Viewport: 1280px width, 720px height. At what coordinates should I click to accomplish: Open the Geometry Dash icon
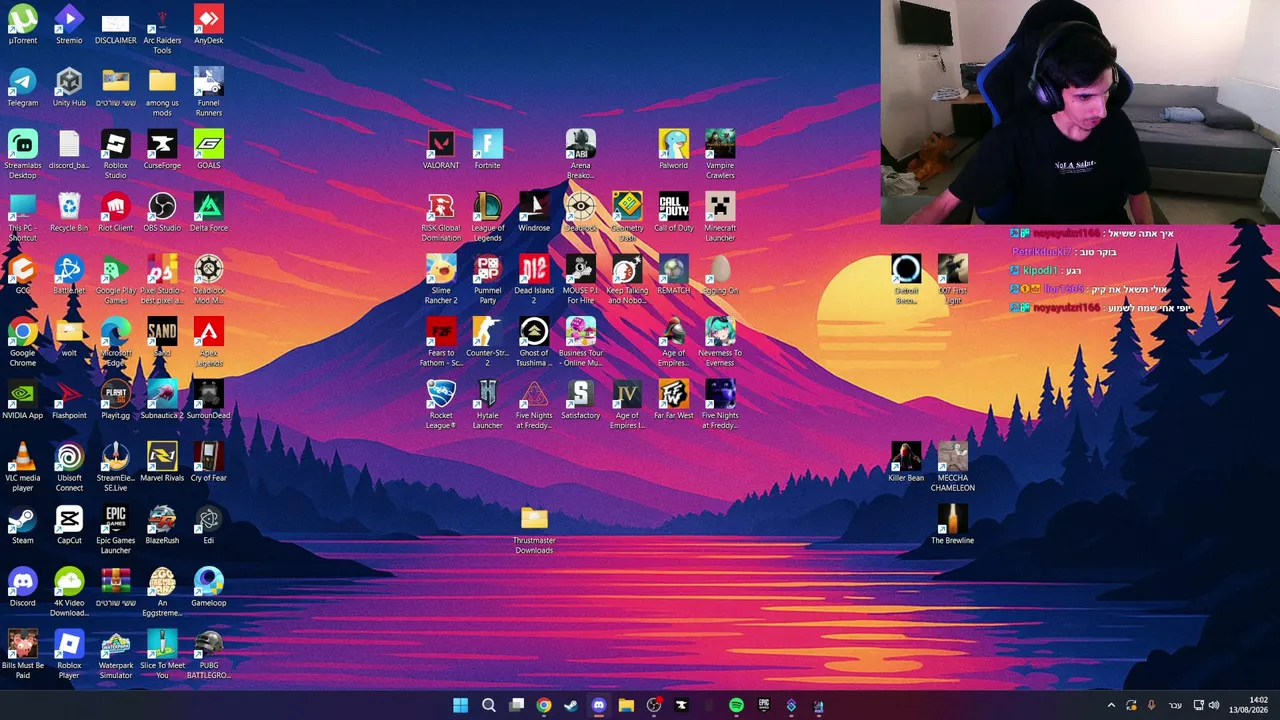tap(627, 218)
